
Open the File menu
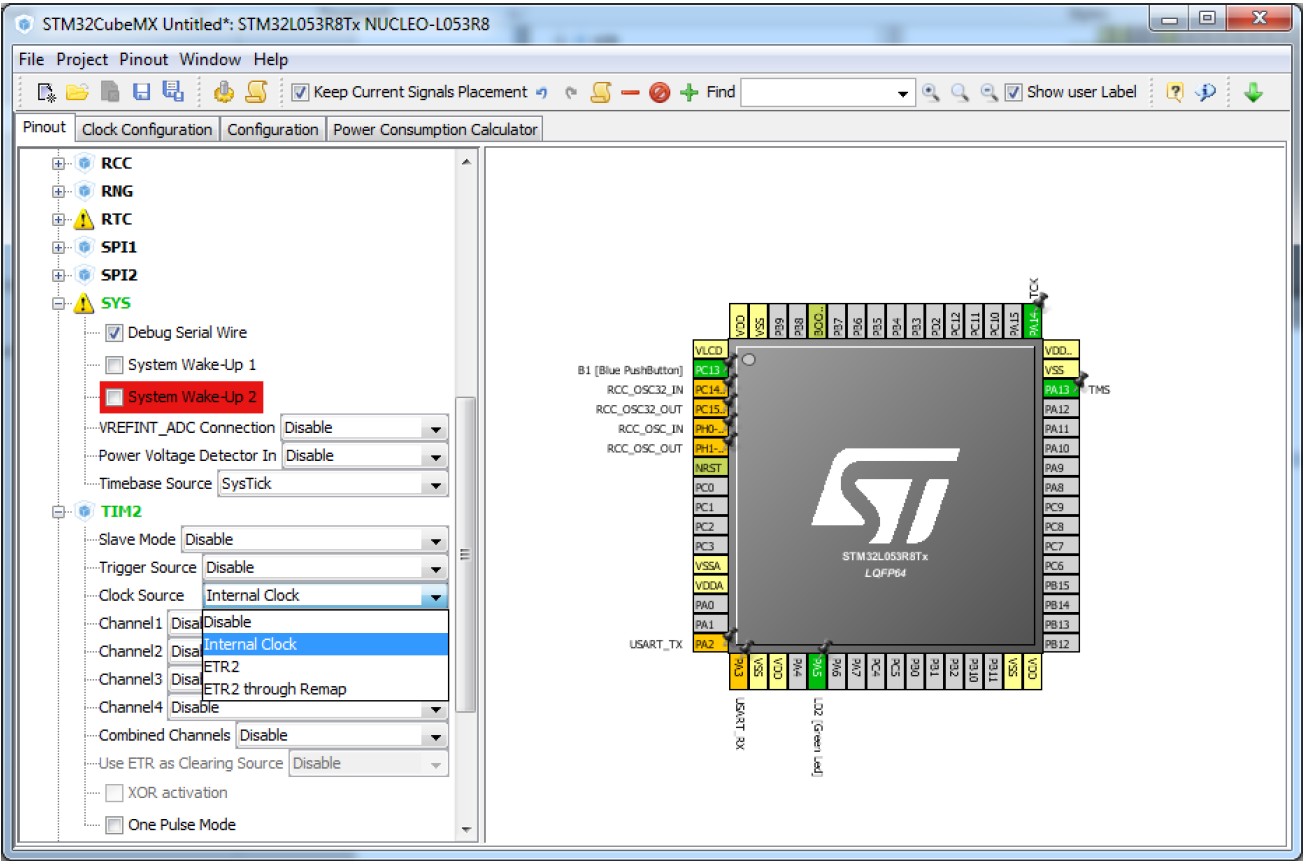coord(31,60)
